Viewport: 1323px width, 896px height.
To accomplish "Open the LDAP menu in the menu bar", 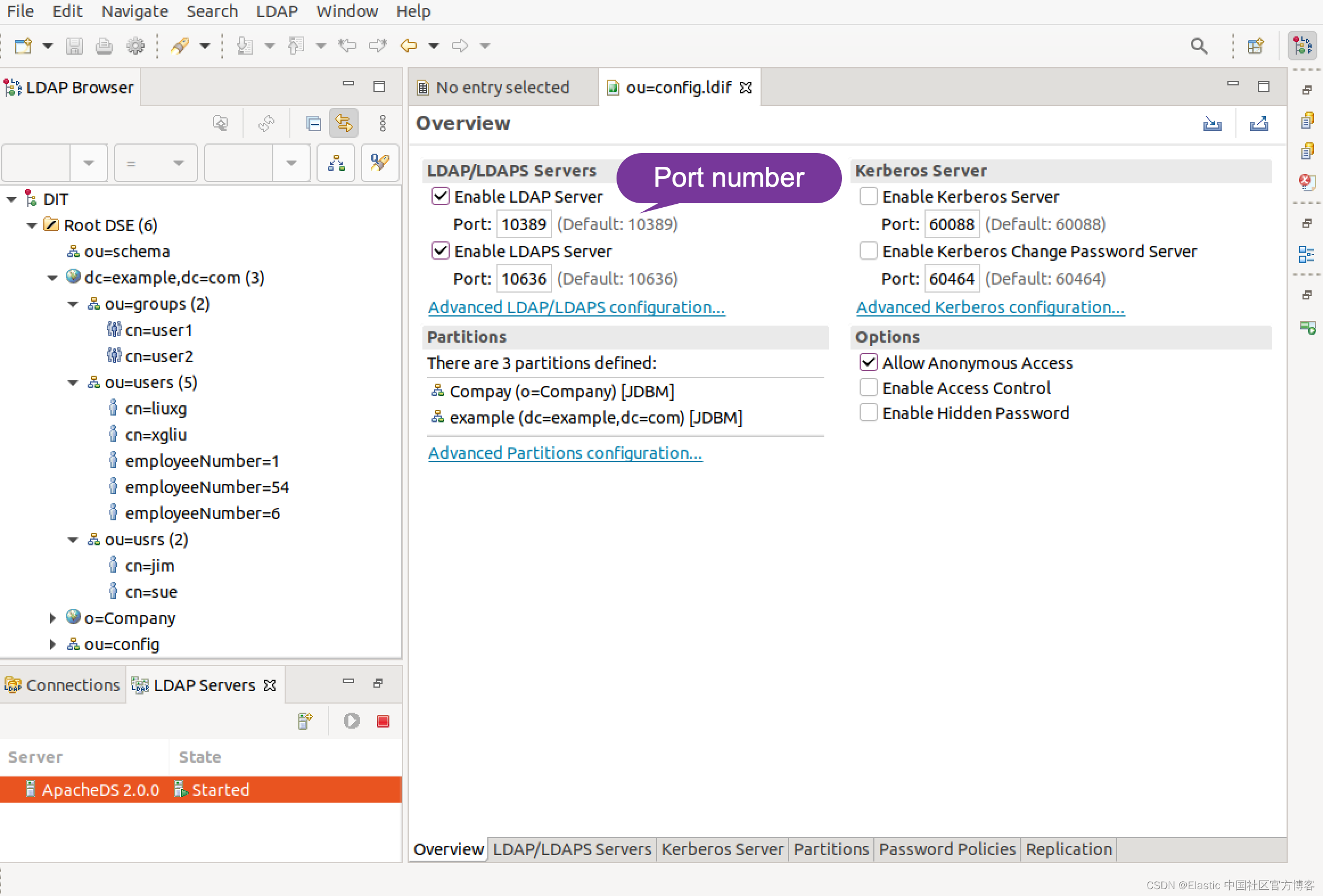I will tap(277, 11).
